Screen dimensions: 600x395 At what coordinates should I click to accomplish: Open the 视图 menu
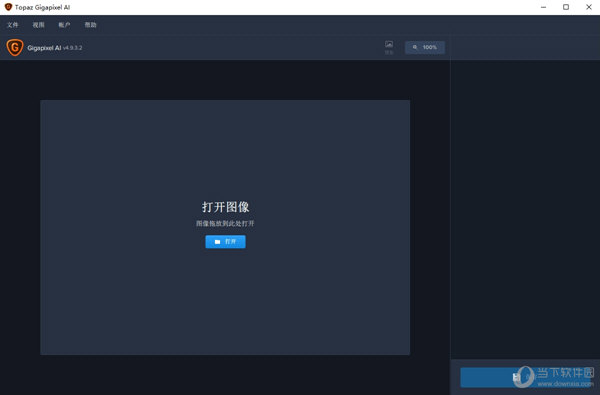(x=38, y=25)
